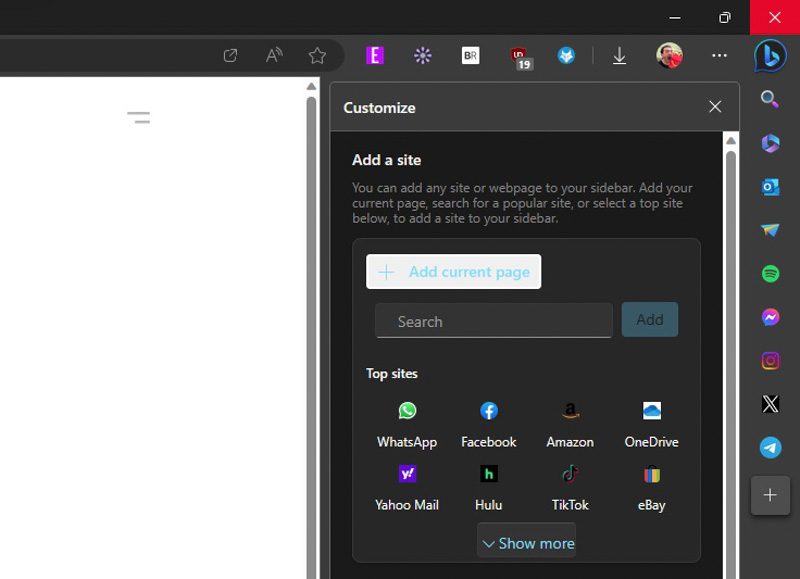Open the Bing Chat sidebar button

[x=770, y=56]
